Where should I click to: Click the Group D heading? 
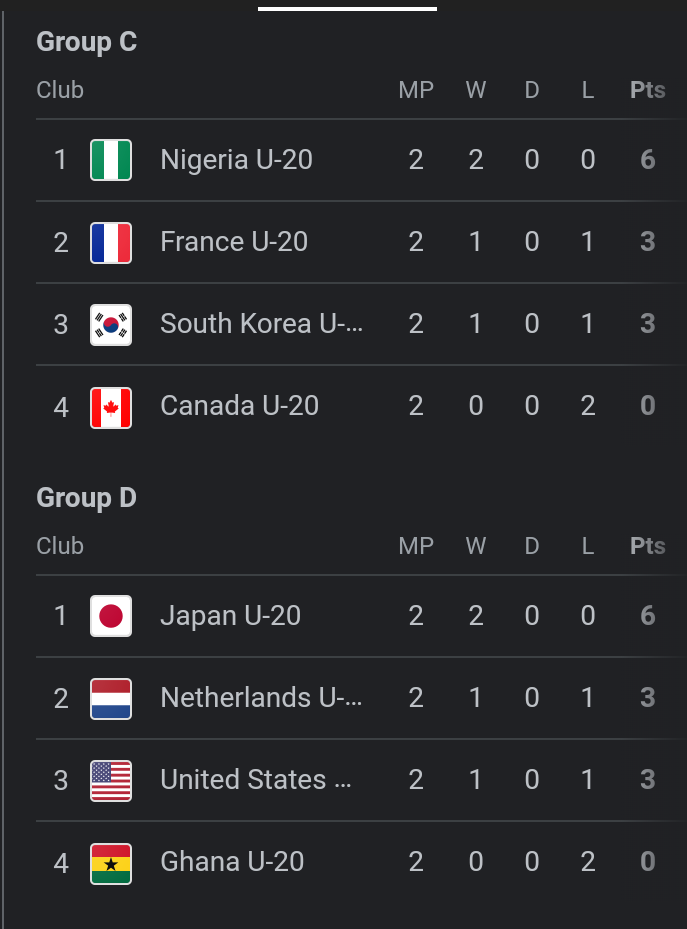point(87,498)
